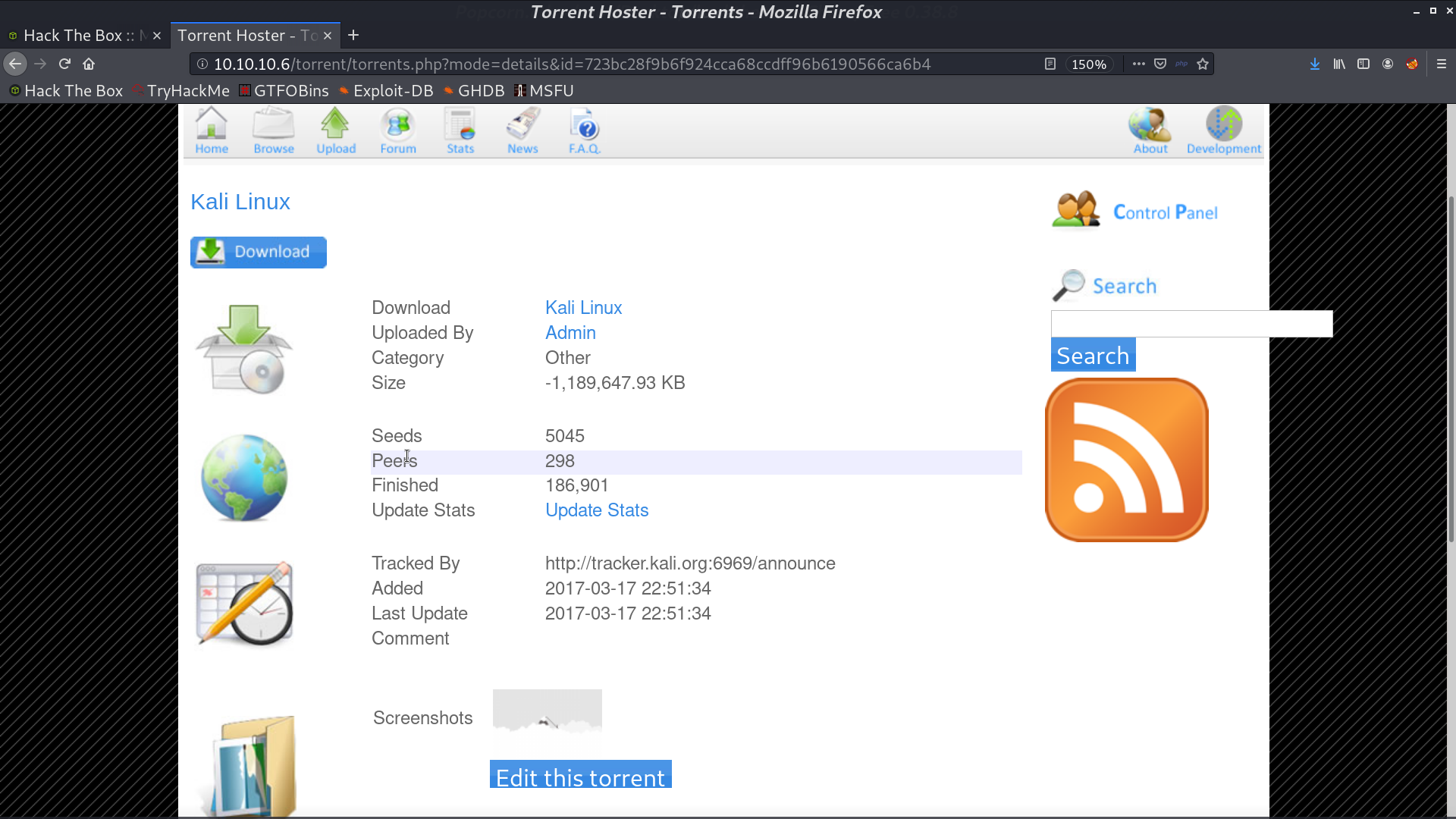Image resolution: width=1456 pixels, height=819 pixels.
Task: Click the blue Download button
Action: point(259,253)
